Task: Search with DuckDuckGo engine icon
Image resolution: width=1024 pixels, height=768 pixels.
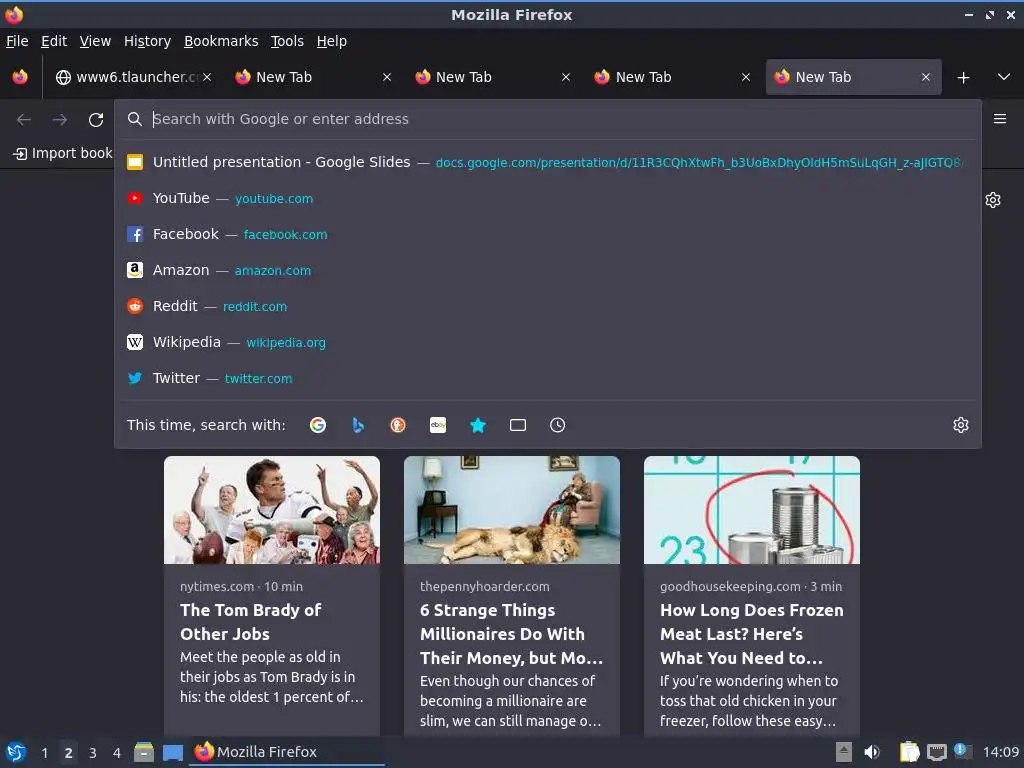Action: point(398,425)
